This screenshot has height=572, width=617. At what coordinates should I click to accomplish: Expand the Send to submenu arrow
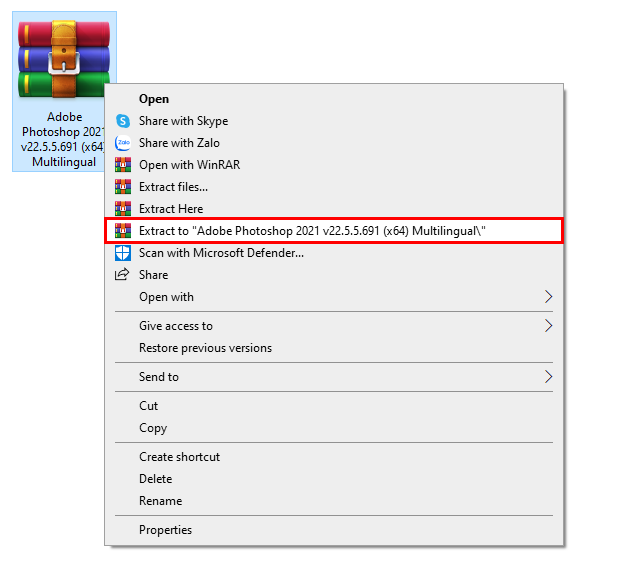pyautogui.click(x=548, y=377)
